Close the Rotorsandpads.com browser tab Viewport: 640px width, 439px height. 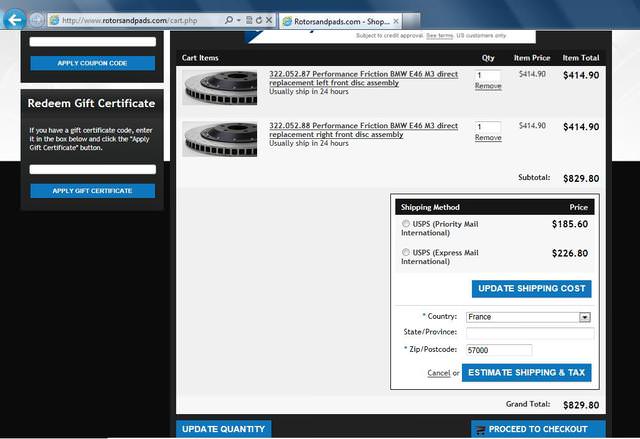396,21
